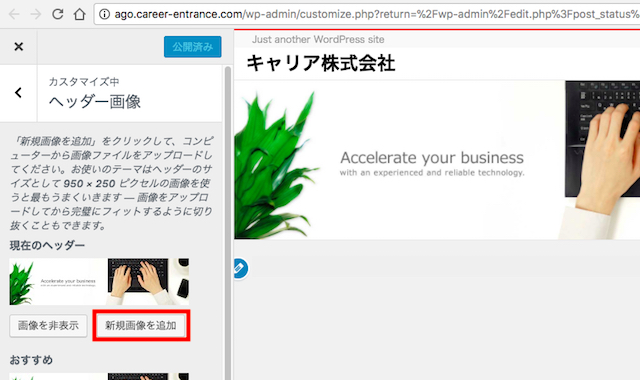The width and height of the screenshot is (640, 380).
Task: Click the blue pencil edit shortcut
Action: (x=240, y=268)
